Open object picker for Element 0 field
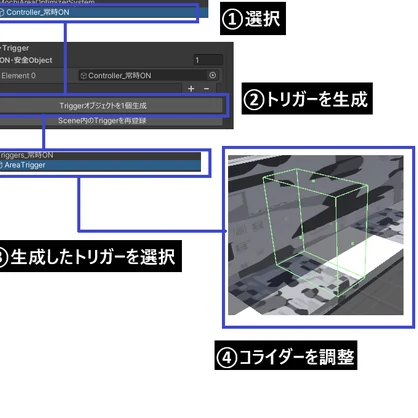The image size is (418, 418). click(x=212, y=75)
